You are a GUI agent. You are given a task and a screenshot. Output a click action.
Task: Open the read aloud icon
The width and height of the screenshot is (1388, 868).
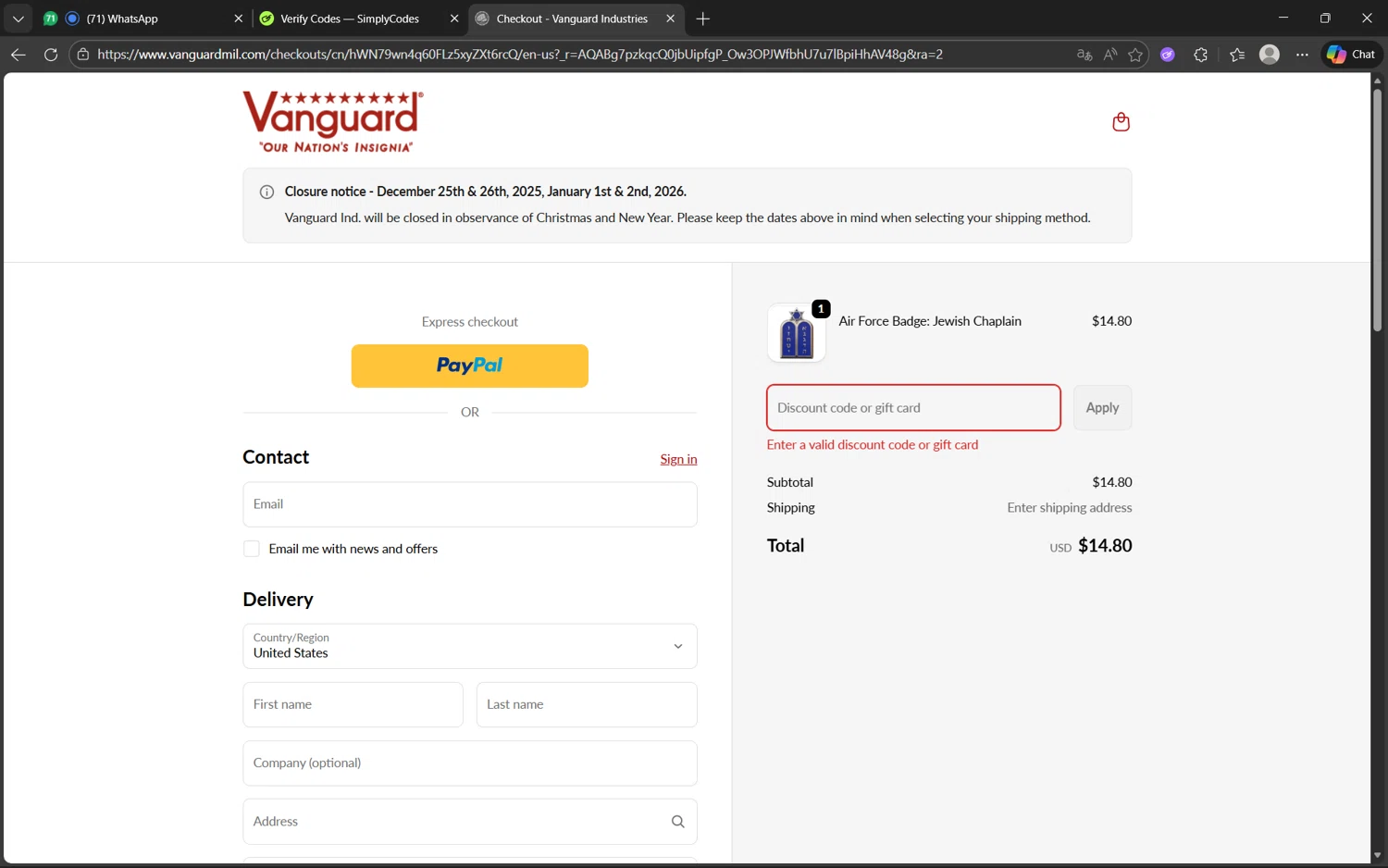pyautogui.click(x=1110, y=55)
